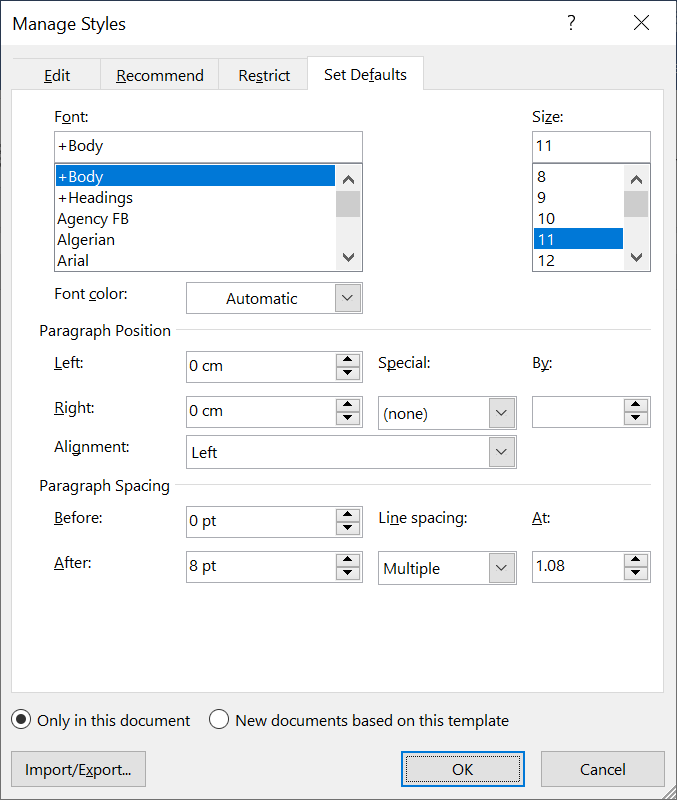Increase the Left indent with up arrow
The width and height of the screenshot is (677, 800).
pos(348,360)
